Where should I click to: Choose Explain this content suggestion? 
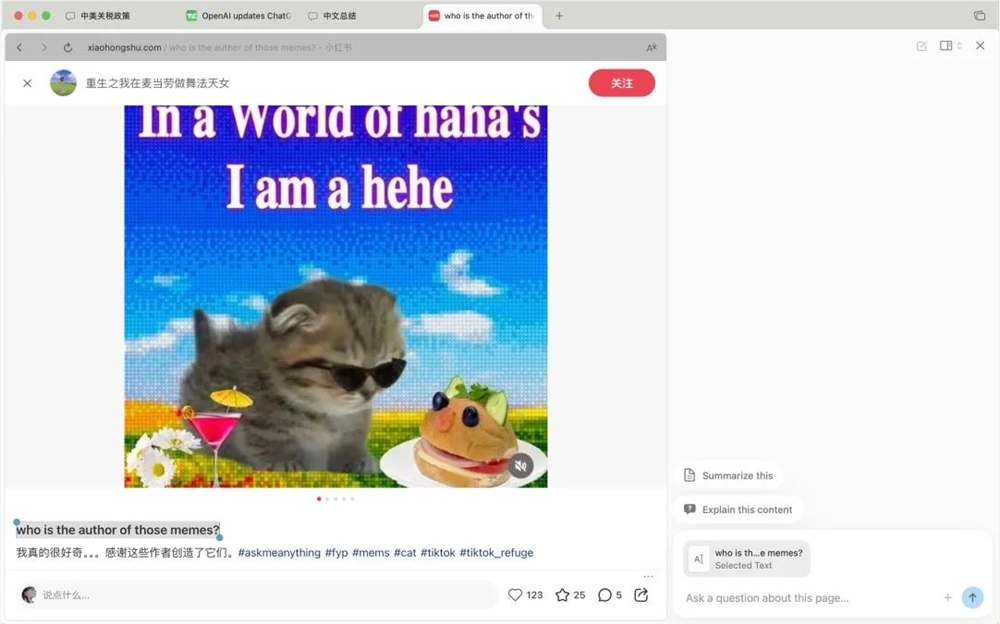pyautogui.click(x=738, y=509)
